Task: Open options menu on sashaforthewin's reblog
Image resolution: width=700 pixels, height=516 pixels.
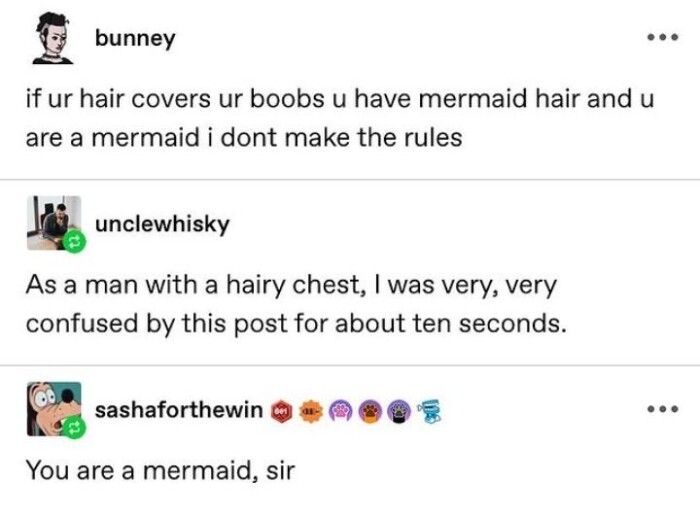Action: coord(663,408)
